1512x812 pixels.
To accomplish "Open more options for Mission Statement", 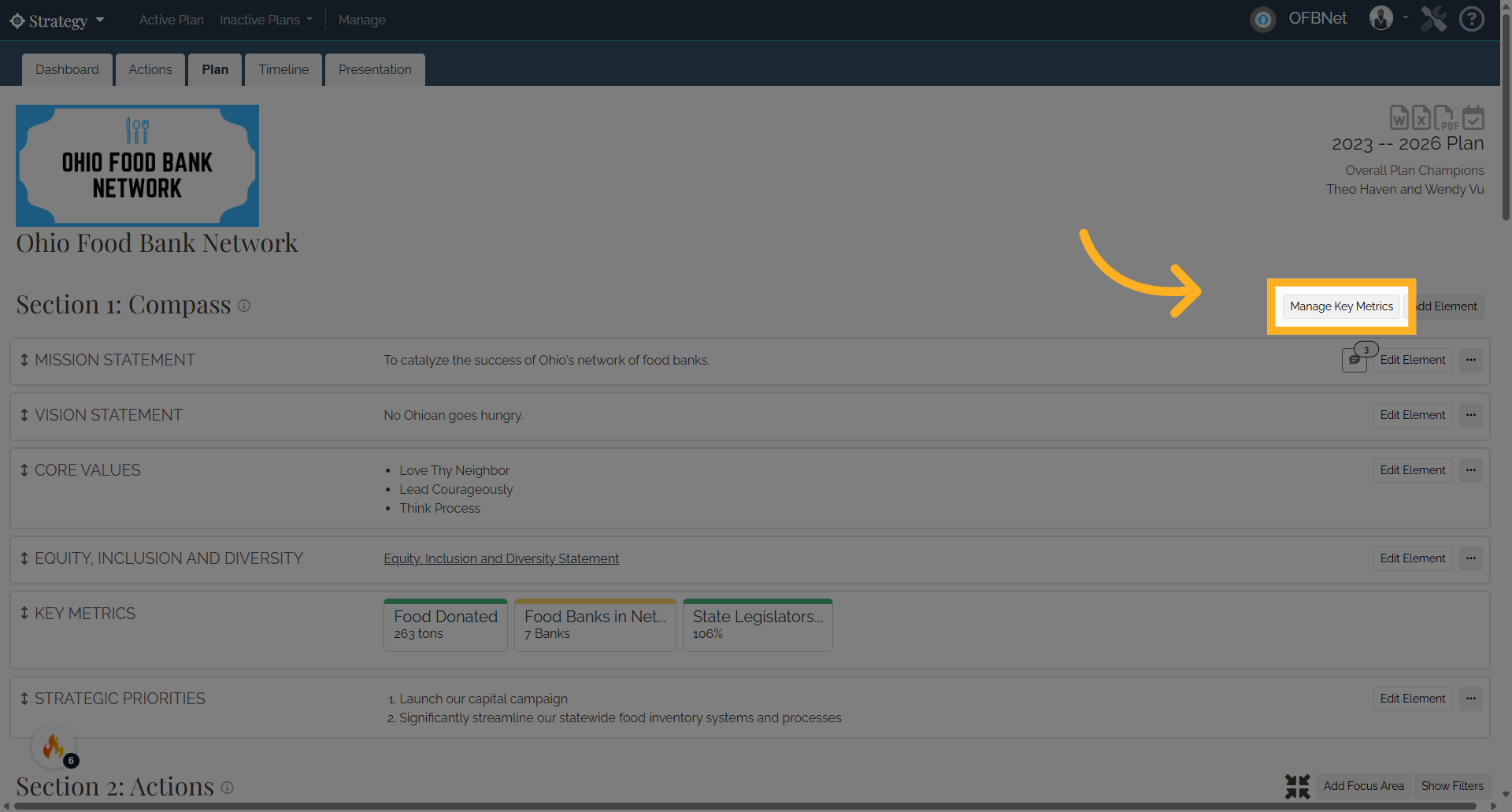I will [1471, 360].
